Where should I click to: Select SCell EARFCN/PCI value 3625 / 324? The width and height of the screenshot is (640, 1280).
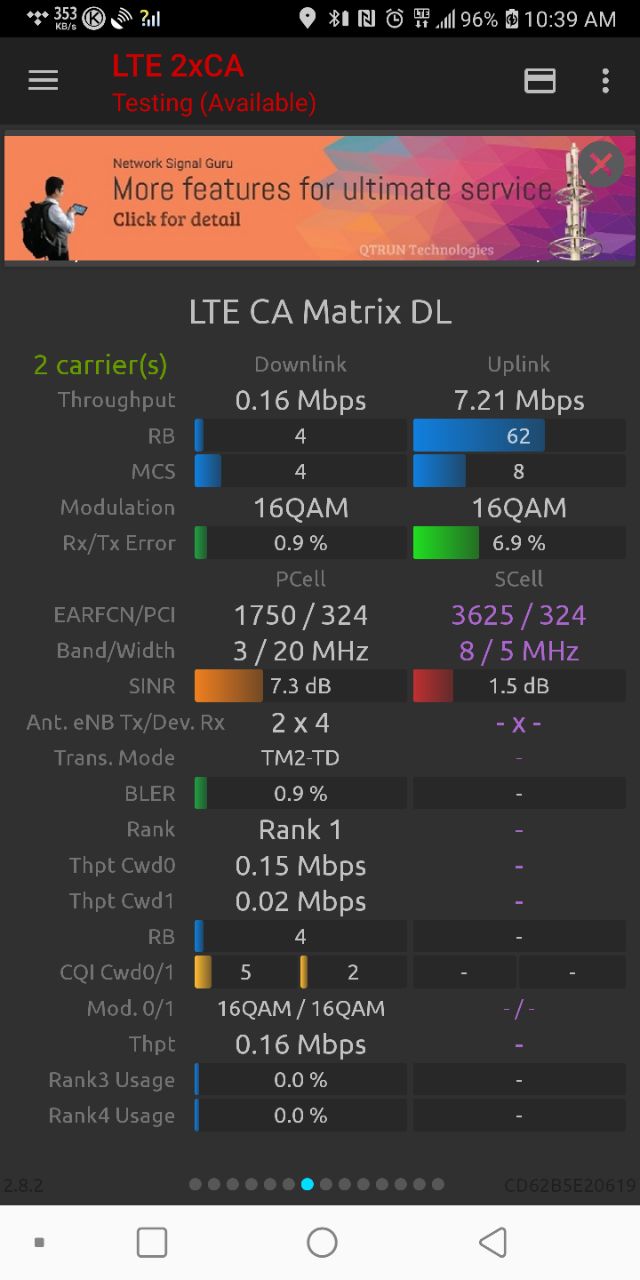tap(519, 615)
